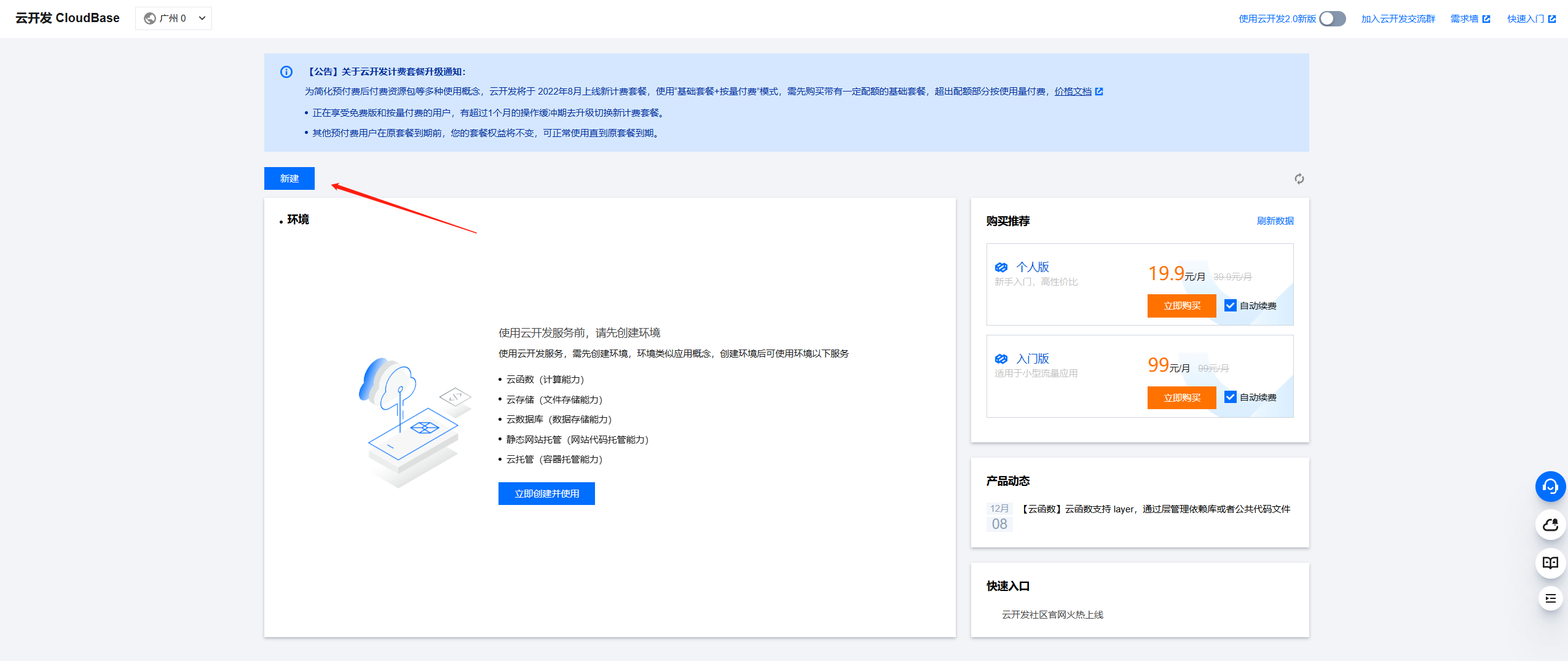This screenshot has height=661, width=1568.
Task: Click the 个人版 plan logo icon
Action: tap(1001, 267)
